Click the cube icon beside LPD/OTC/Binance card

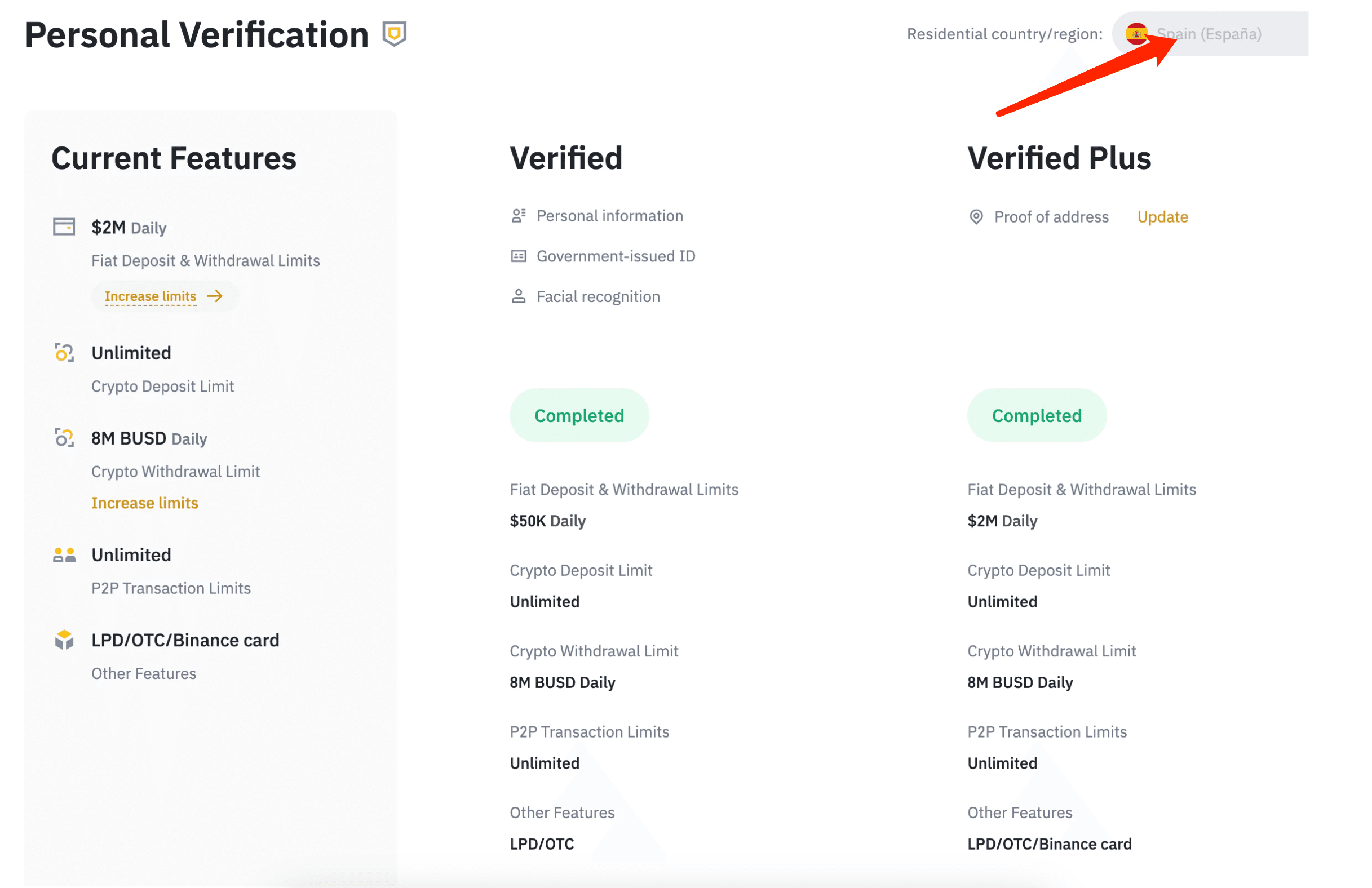tap(64, 640)
